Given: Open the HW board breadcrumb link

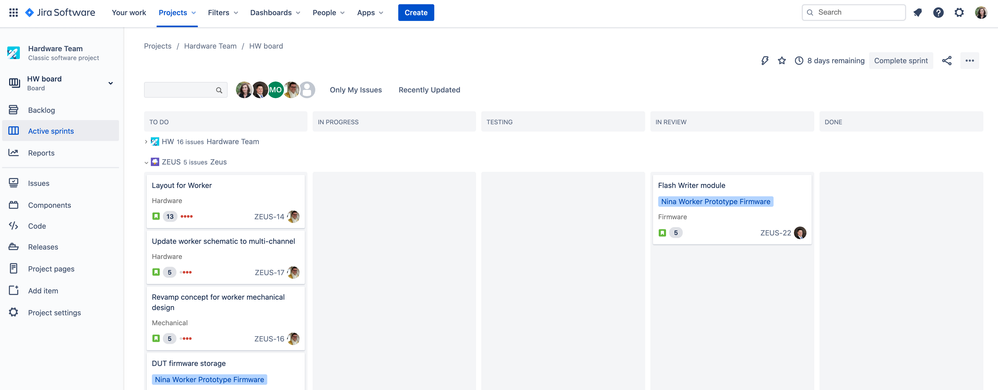Looking at the screenshot, I should click(266, 46).
